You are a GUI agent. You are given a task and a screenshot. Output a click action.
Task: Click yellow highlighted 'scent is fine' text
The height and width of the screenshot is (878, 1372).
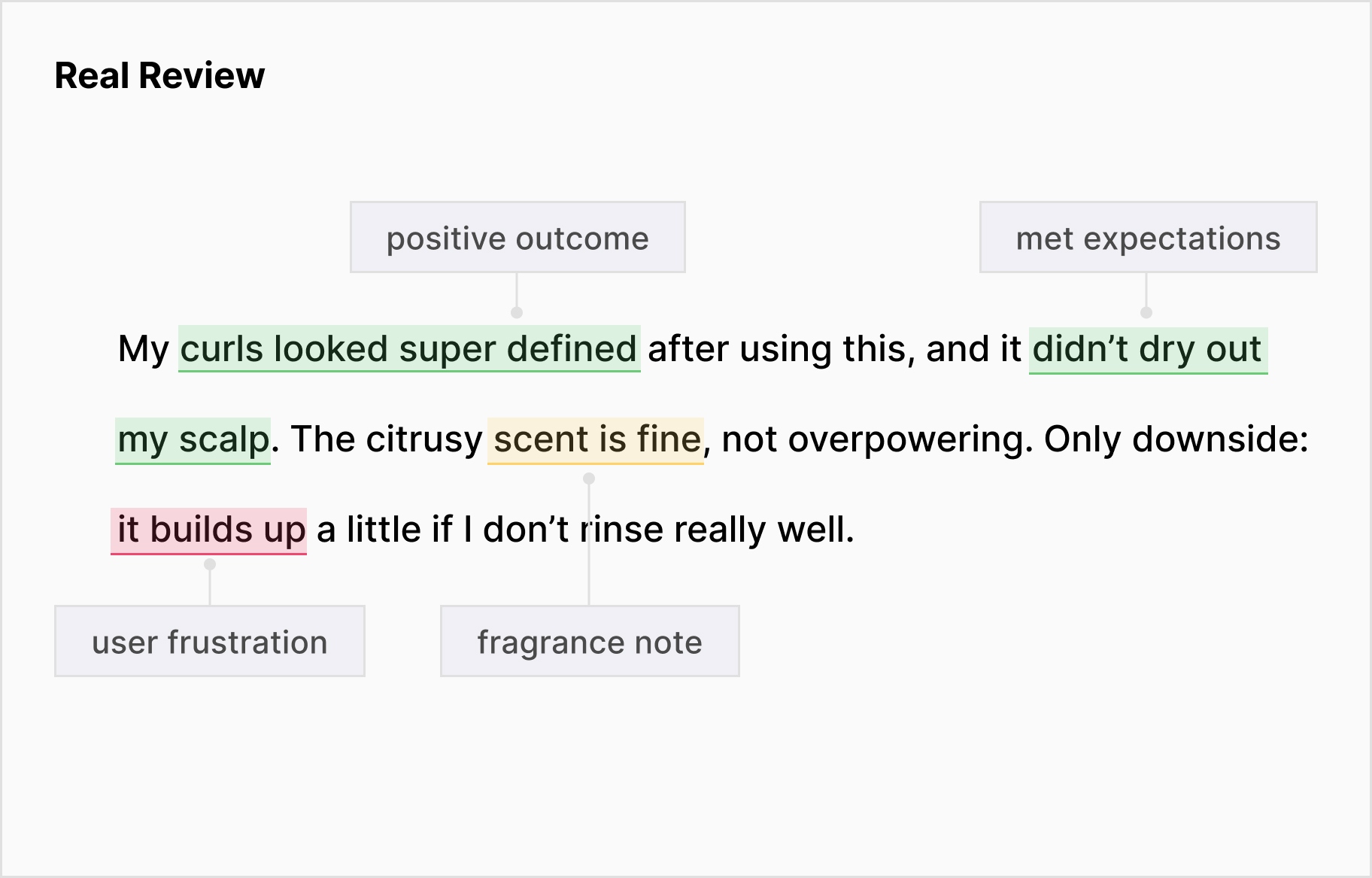[x=596, y=439]
